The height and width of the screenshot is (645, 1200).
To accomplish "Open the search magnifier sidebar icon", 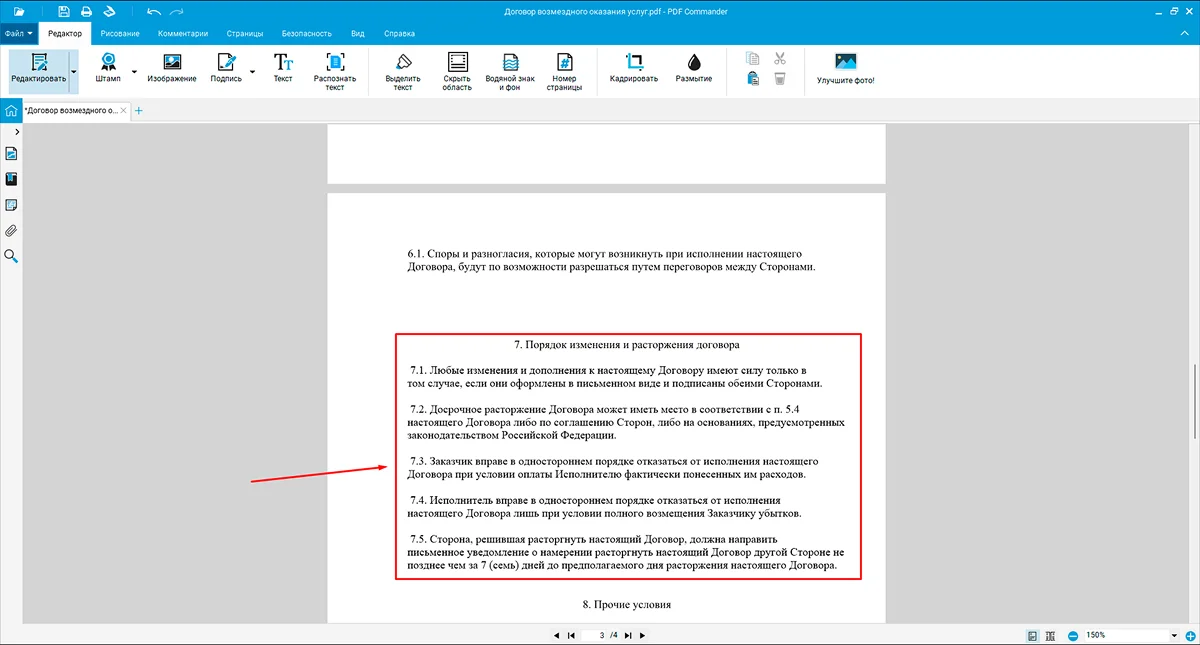I will point(12,256).
